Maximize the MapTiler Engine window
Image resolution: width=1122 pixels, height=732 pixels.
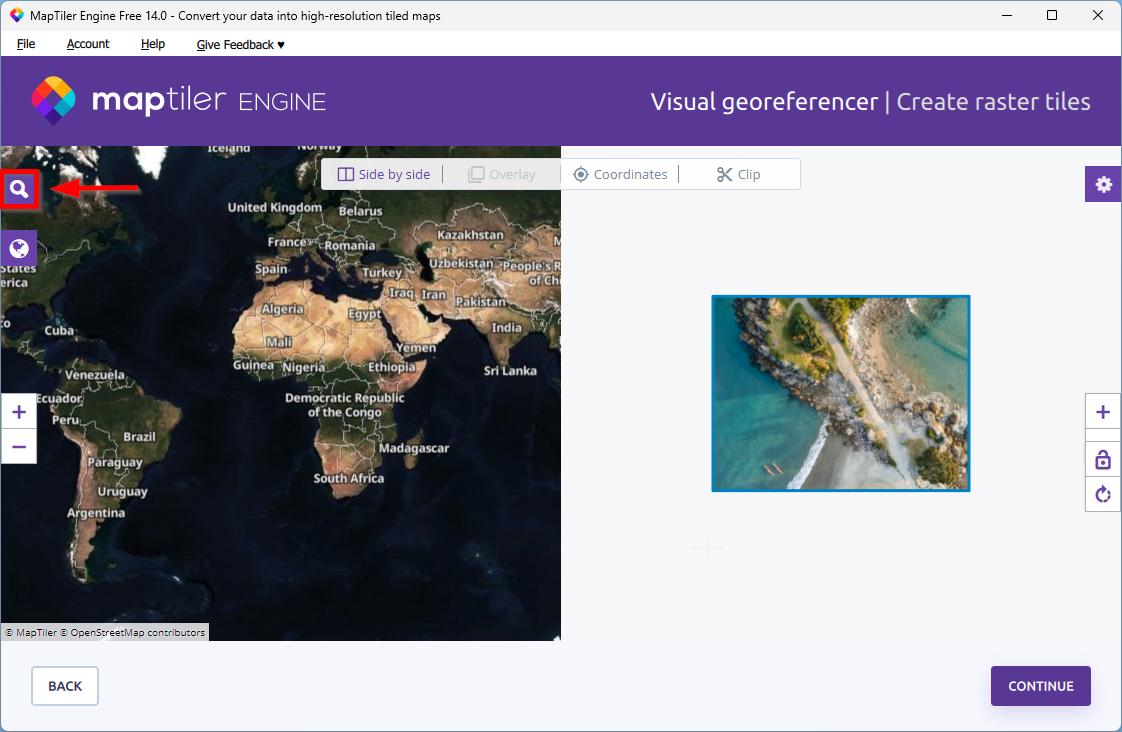coord(1052,15)
